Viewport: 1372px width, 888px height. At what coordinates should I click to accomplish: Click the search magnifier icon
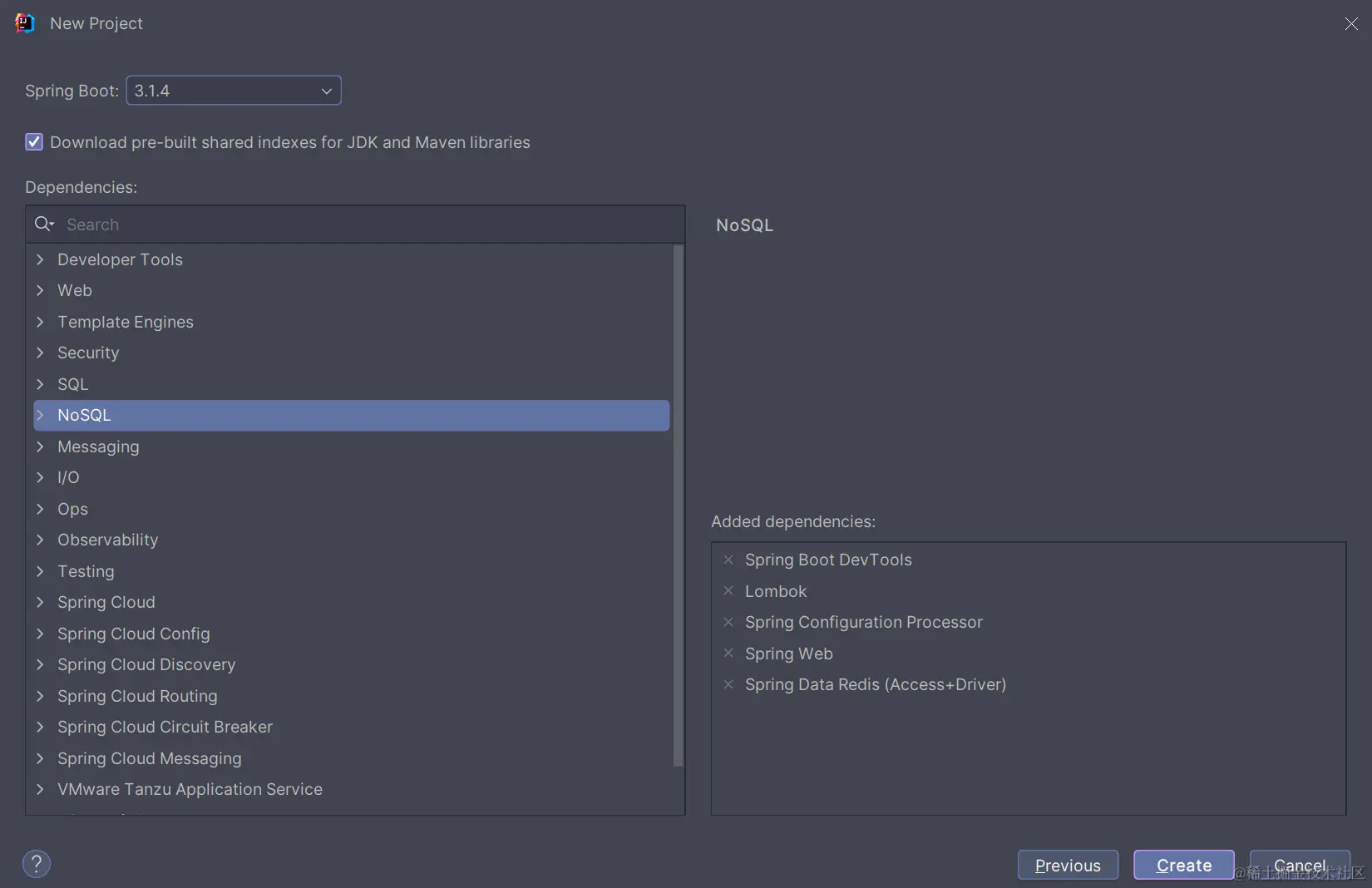[x=43, y=224]
